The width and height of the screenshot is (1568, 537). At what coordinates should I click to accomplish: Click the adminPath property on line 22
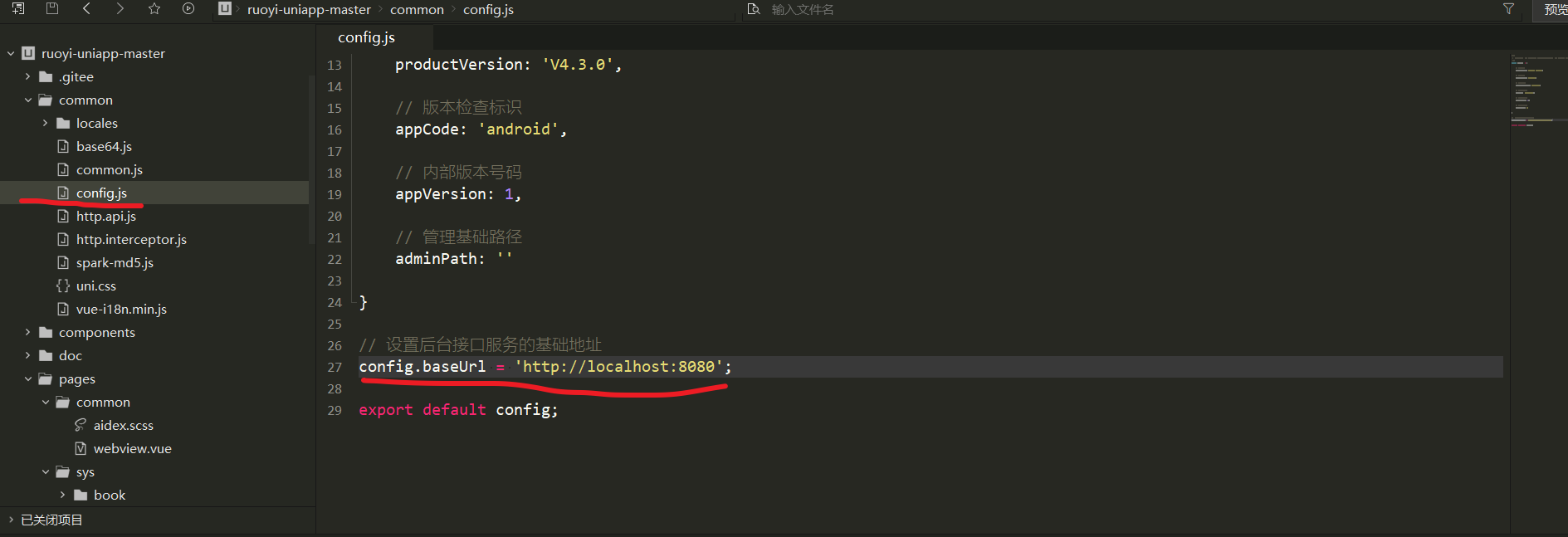[x=436, y=259]
